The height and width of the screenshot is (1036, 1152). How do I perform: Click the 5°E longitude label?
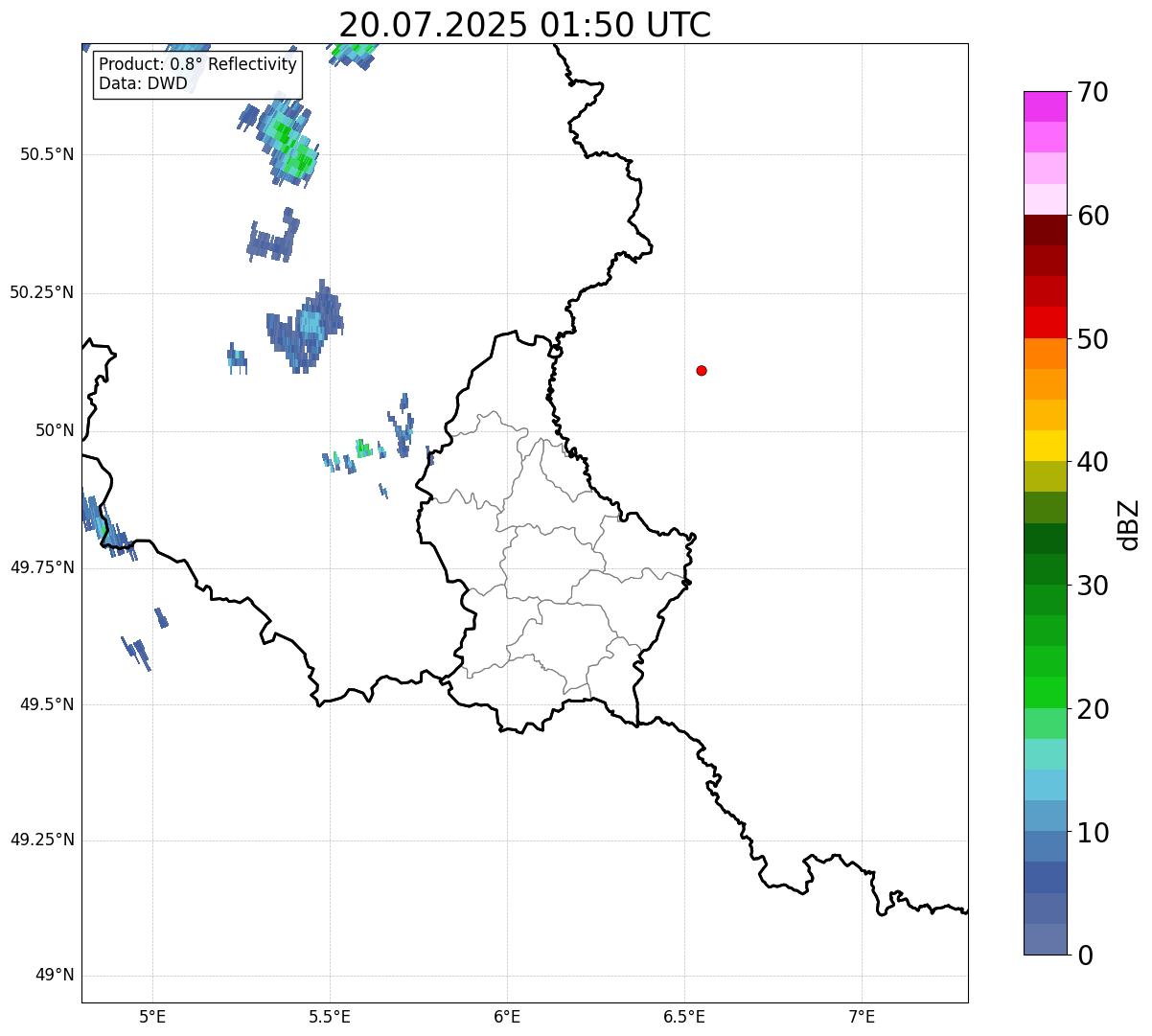click(x=152, y=1016)
